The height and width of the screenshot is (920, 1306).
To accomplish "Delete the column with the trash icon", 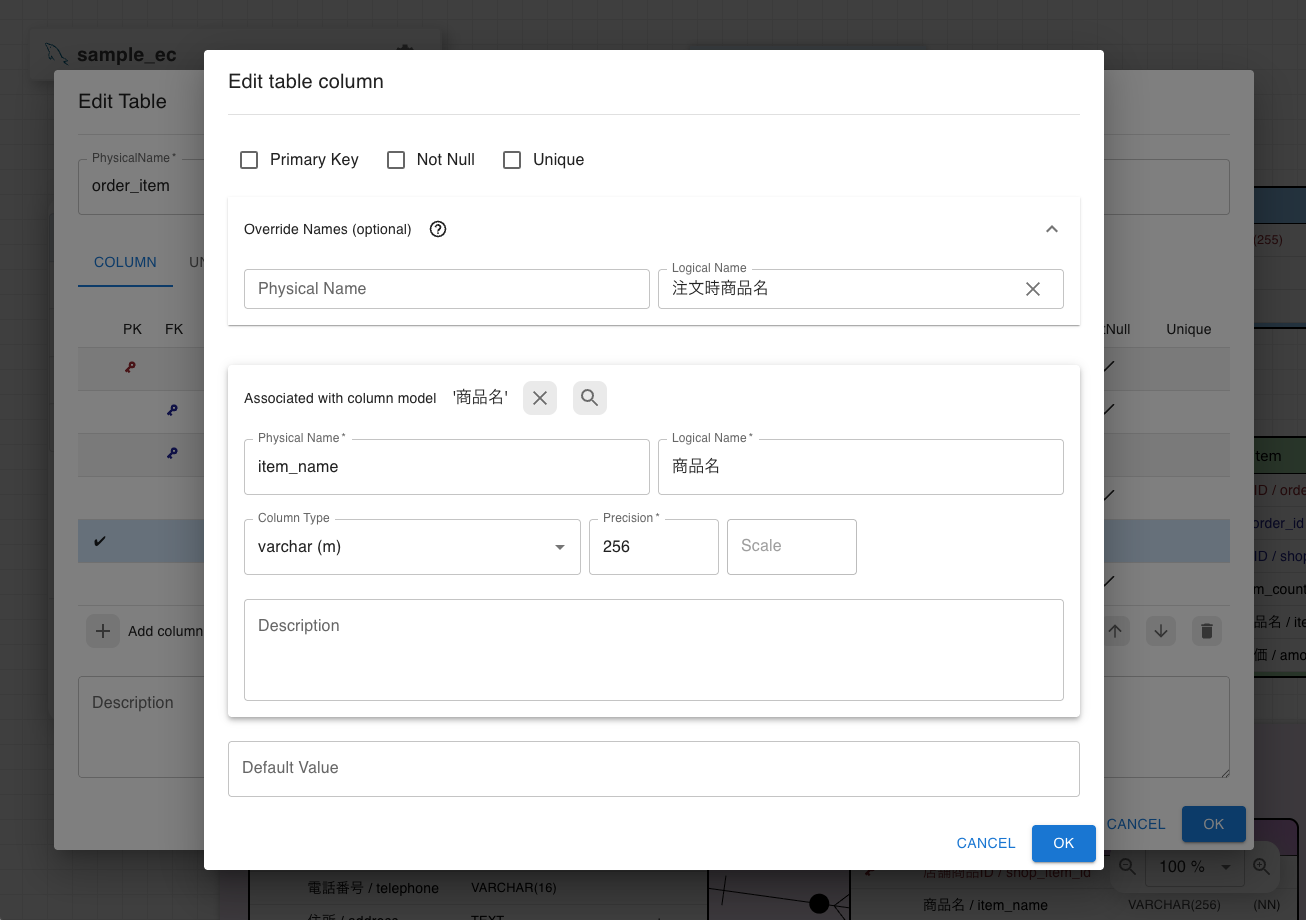I will (1207, 631).
